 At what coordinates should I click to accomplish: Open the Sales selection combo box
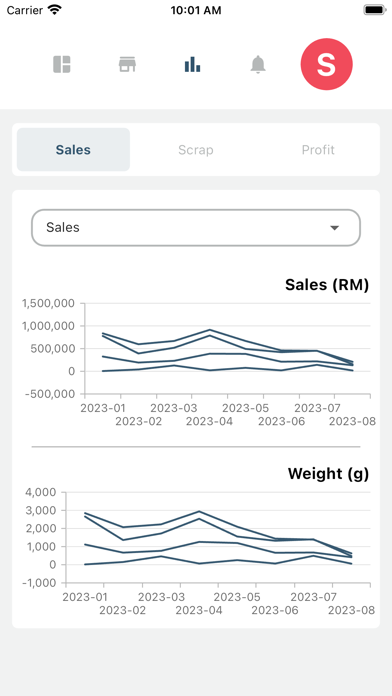pos(196,228)
